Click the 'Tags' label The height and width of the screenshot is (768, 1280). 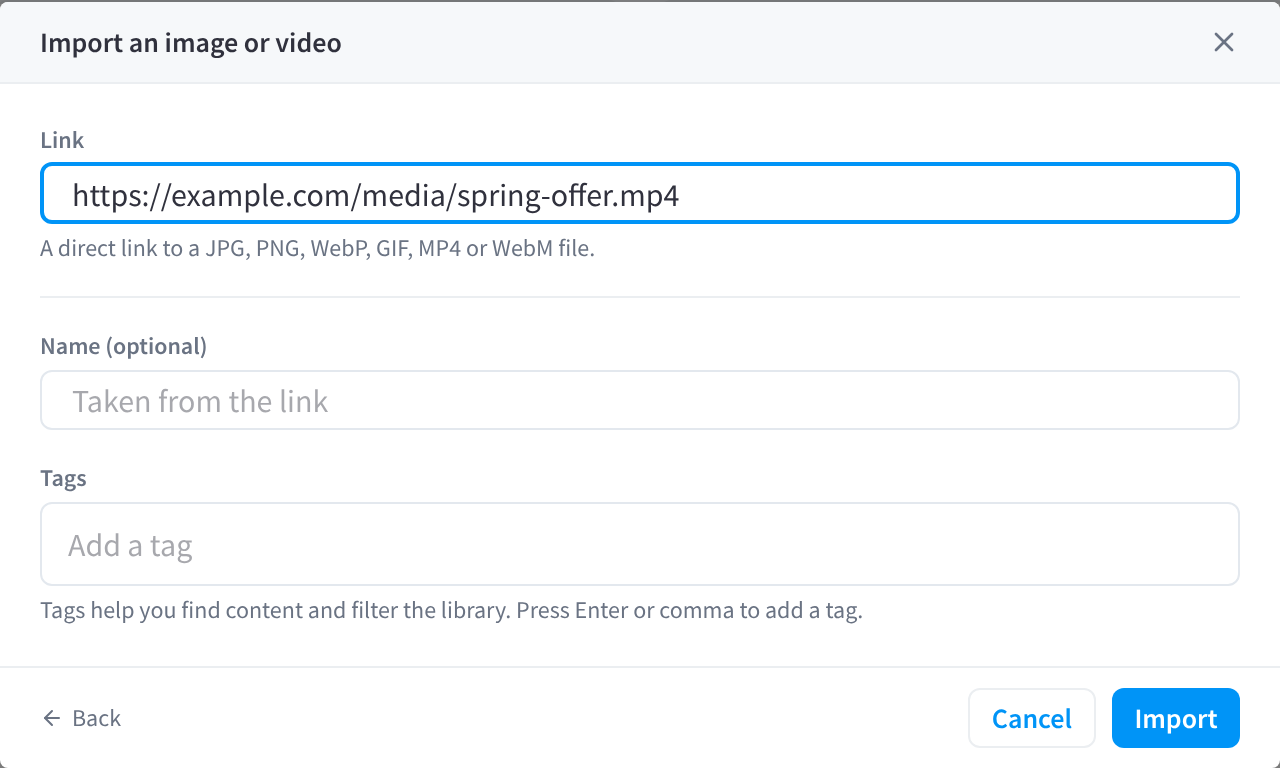pyautogui.click(x=63, y=478)
